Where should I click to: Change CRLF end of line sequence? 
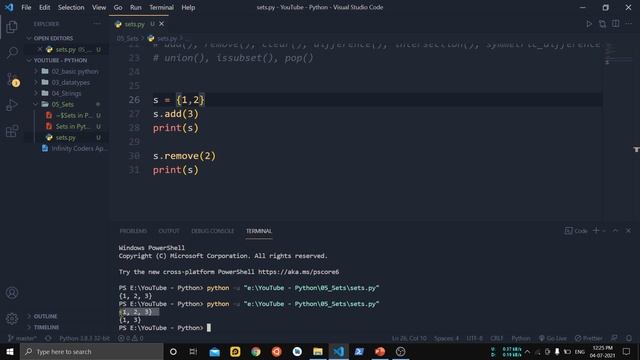497,338
